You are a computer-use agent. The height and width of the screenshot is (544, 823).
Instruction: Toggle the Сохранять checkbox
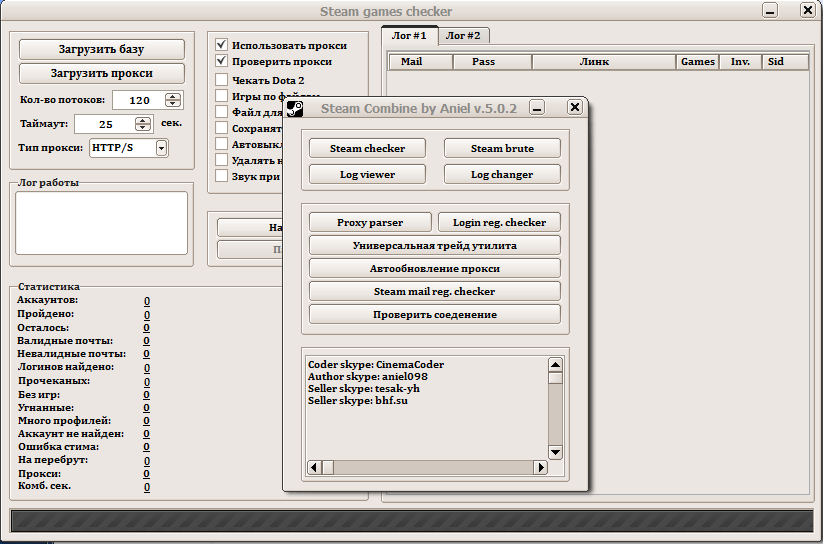pos(221,128)
